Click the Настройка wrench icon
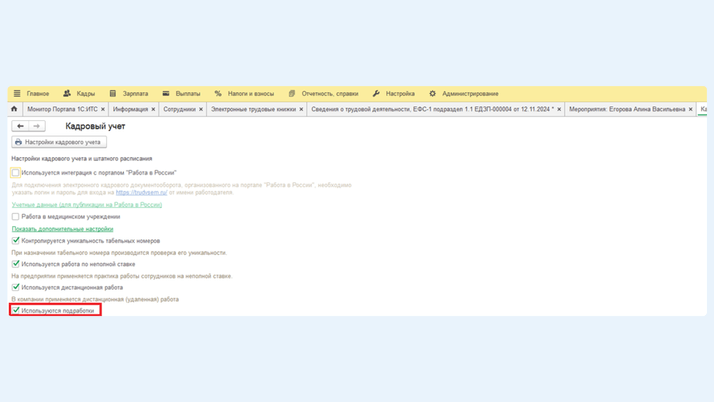714x402 pixels. pos(376,93)
